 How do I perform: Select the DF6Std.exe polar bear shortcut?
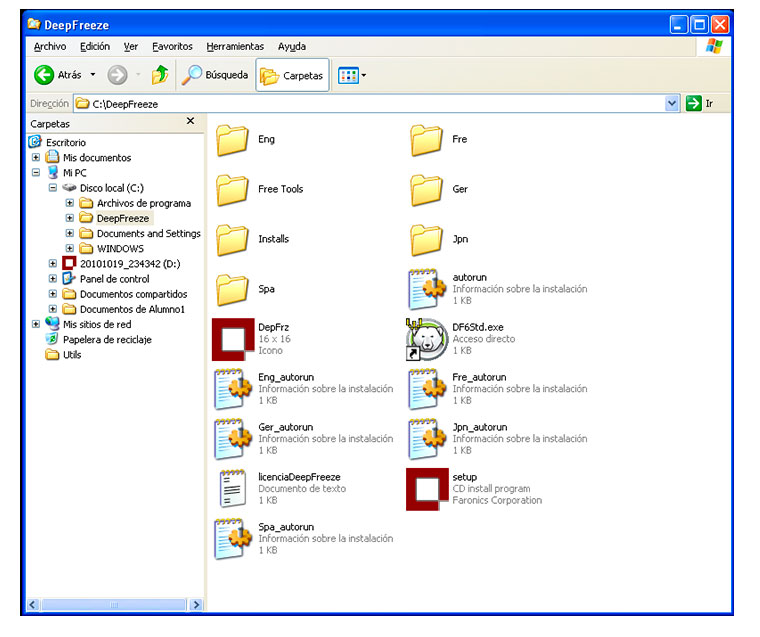pyautogui.click(x=427, y=339)
